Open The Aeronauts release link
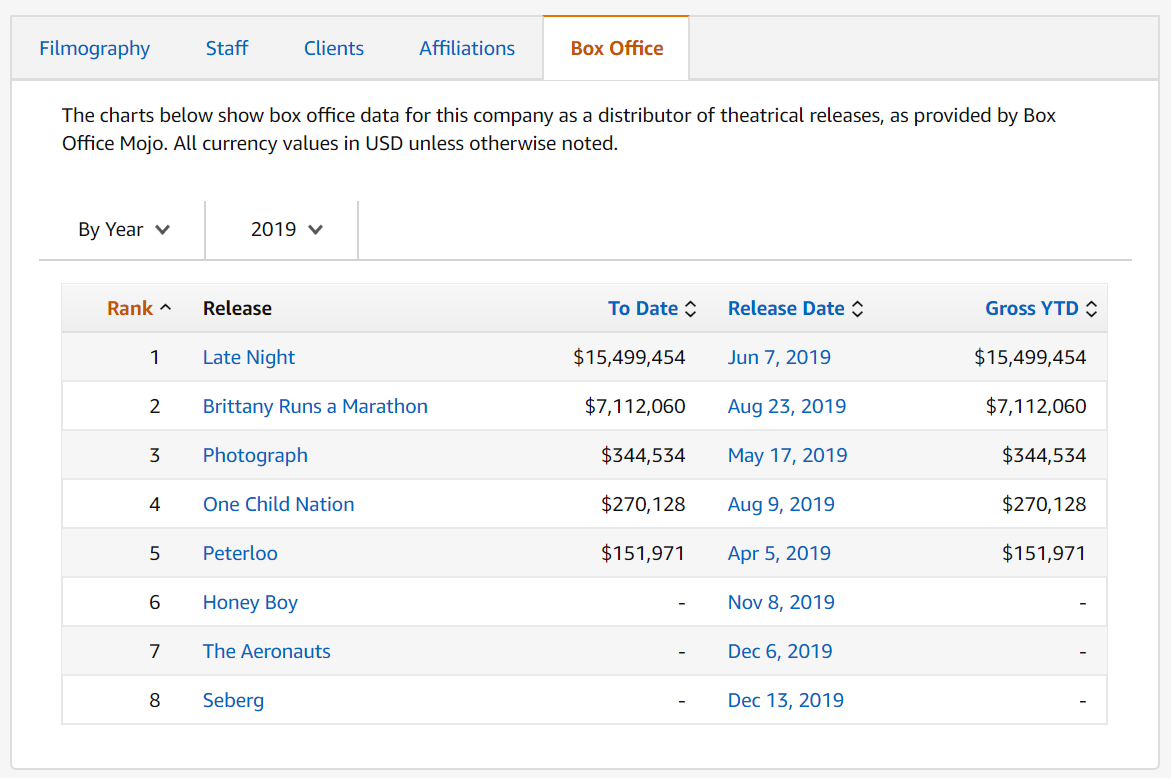Viewport: 1171px width, 778px height. click(x=266, y=651)
